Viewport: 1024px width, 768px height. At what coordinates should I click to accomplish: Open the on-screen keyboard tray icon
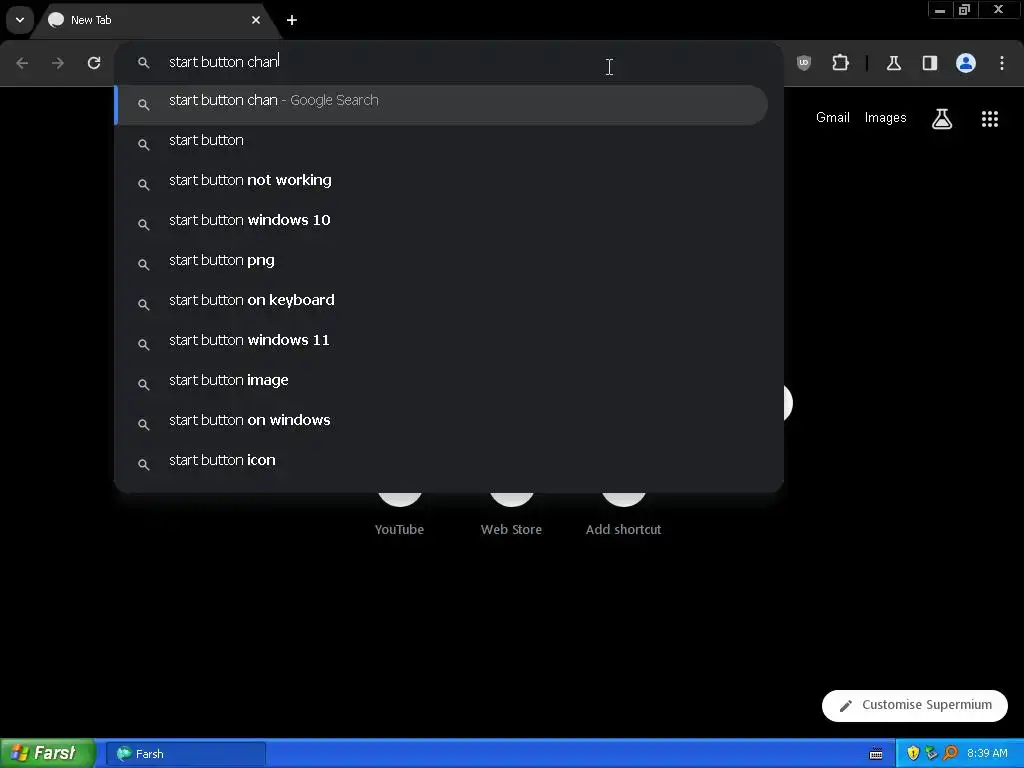pyautogui.click(x=876, y=754)
